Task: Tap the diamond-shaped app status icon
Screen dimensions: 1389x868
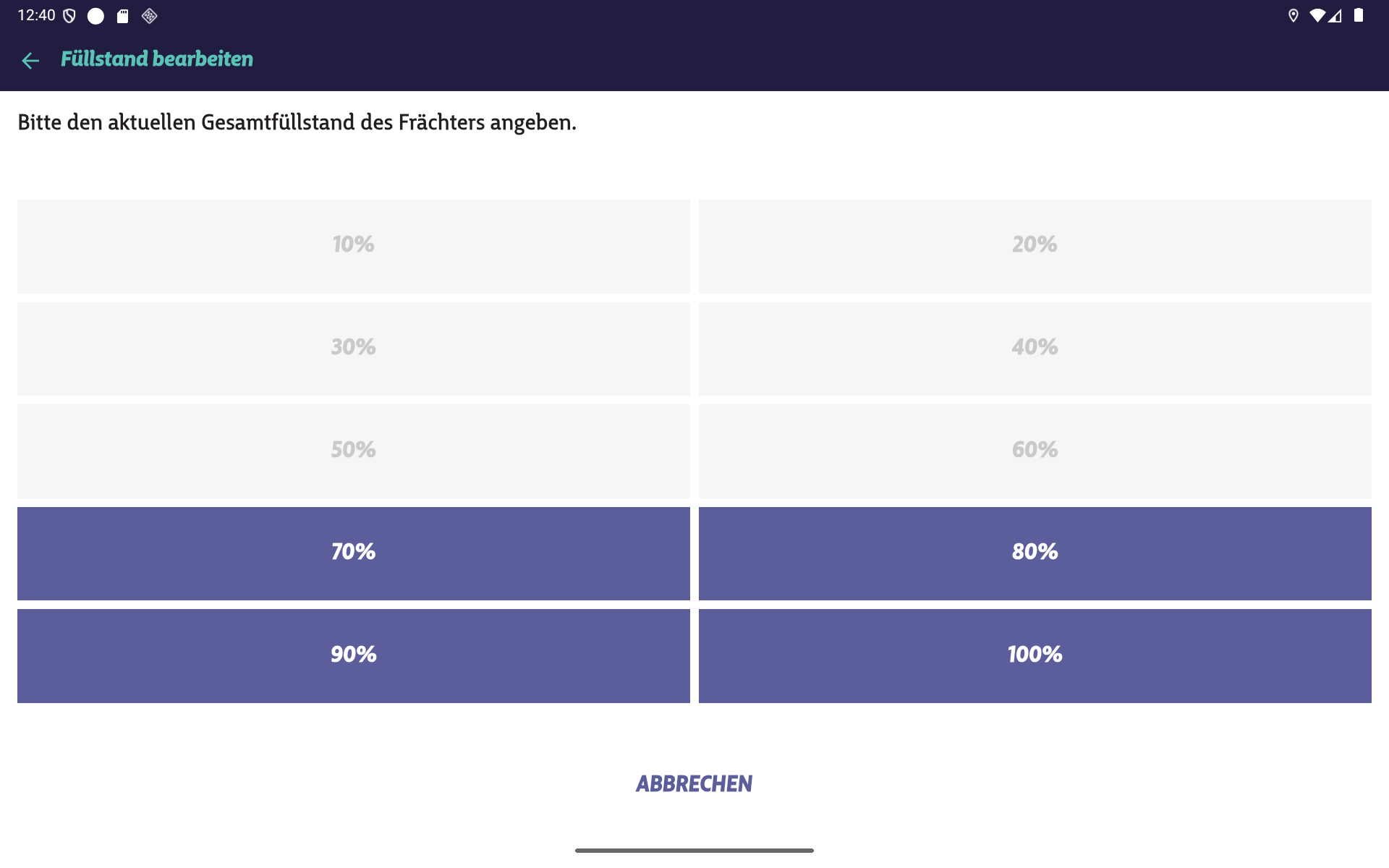Action: pyautogui.click(x=150, y=15)
